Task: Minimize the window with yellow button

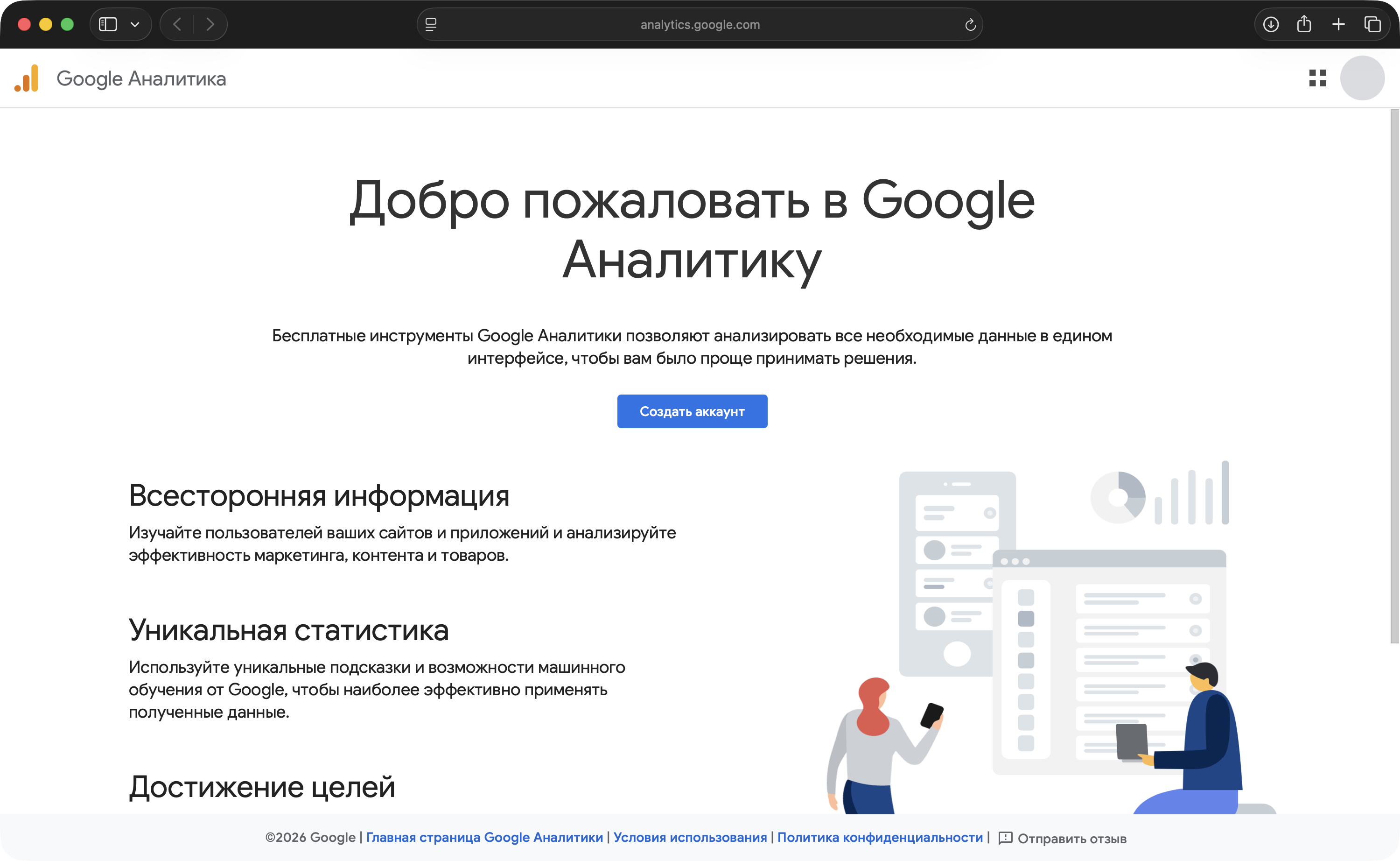Action: pyautogui.click(x=46, y=24)
